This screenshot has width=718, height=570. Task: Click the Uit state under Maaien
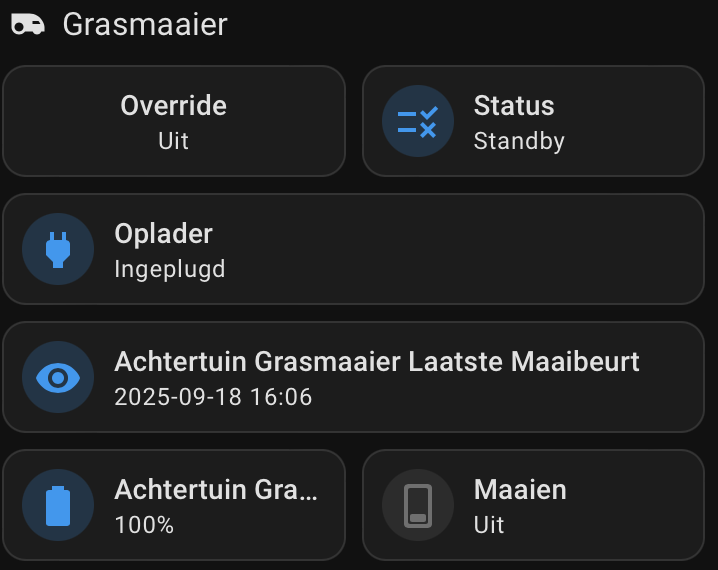coord(489,525)
